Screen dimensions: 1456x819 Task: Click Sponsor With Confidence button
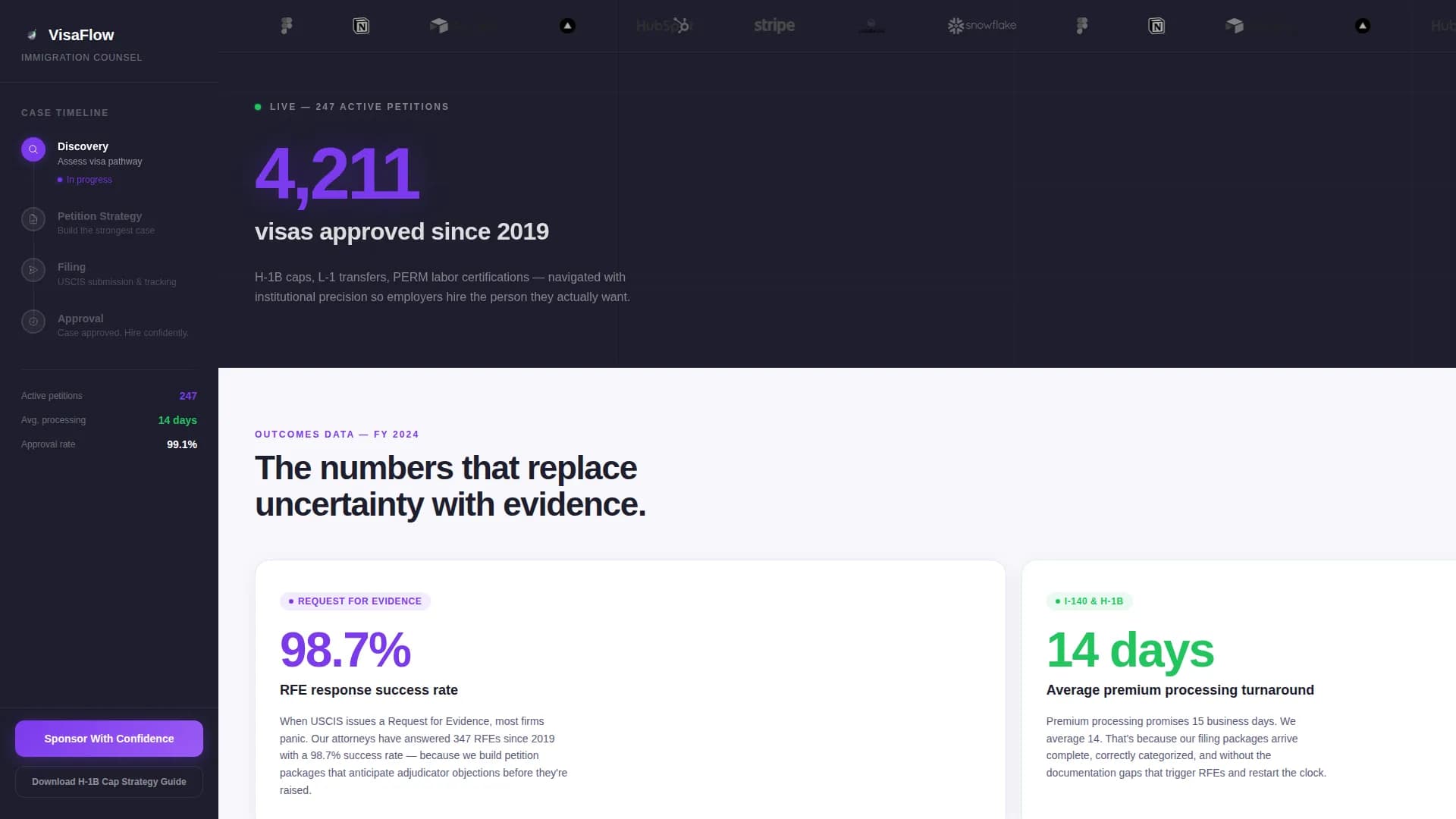(109, 739)
